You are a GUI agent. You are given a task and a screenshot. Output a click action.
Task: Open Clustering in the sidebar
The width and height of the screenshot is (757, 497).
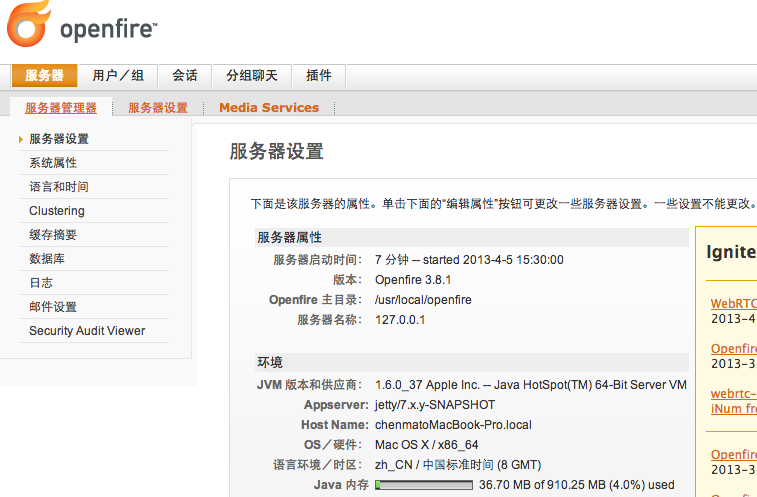point(56,211)
